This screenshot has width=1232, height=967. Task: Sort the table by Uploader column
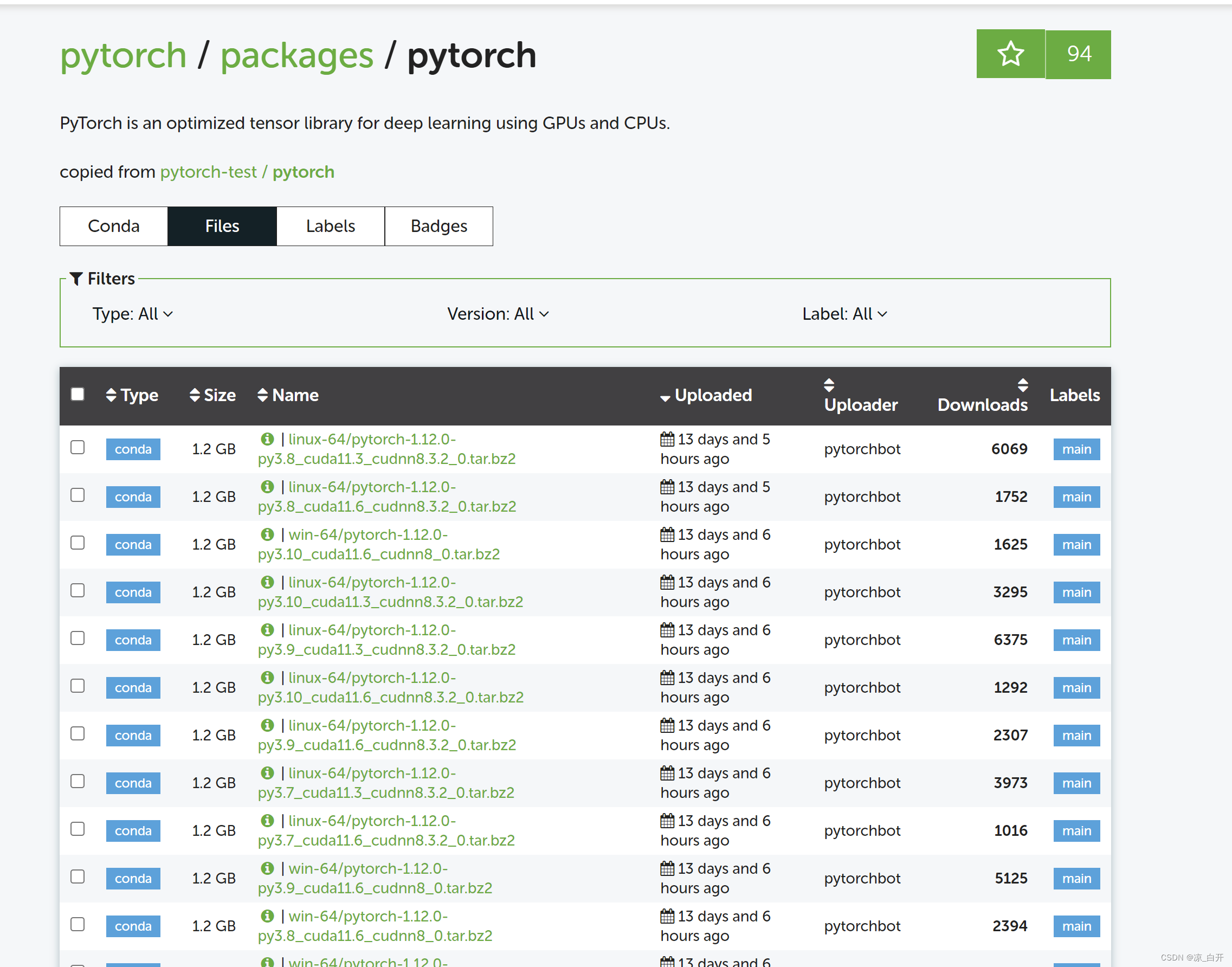861,396
